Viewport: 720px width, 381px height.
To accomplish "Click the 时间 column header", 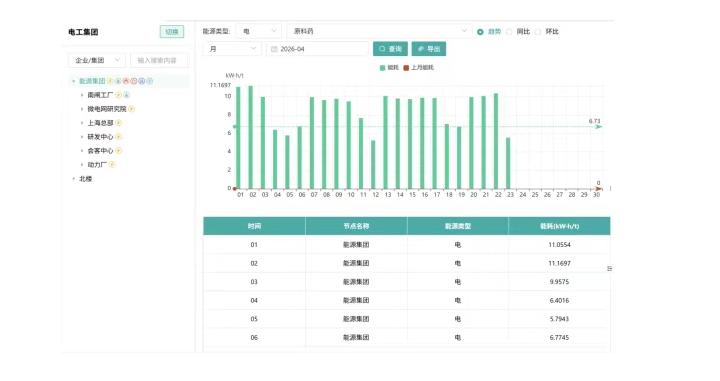I will click(x=254, y=226).
